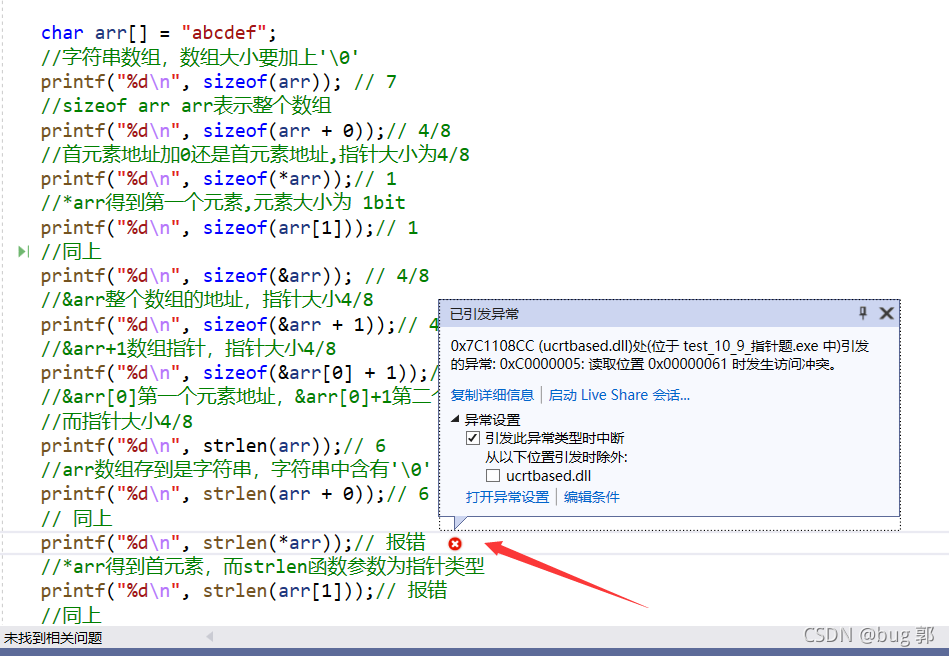Image resolution: width=949 pixels, height=656 pixels.
Task: Click the comment //*arr得到首元素
Action: (x=263, y=566)
